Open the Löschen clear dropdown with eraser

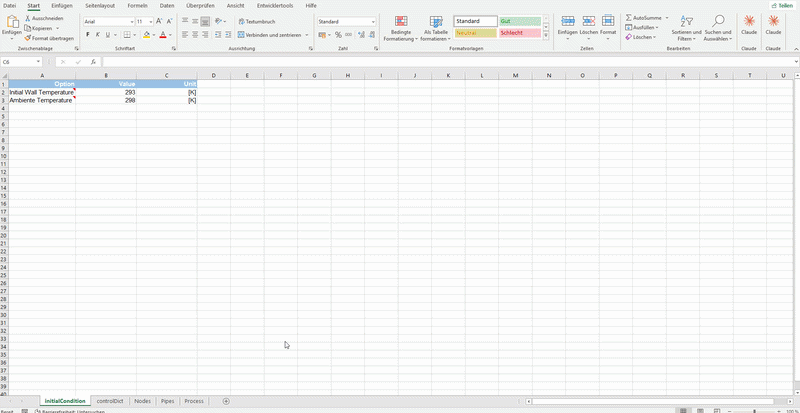click(x=640, y=37)
